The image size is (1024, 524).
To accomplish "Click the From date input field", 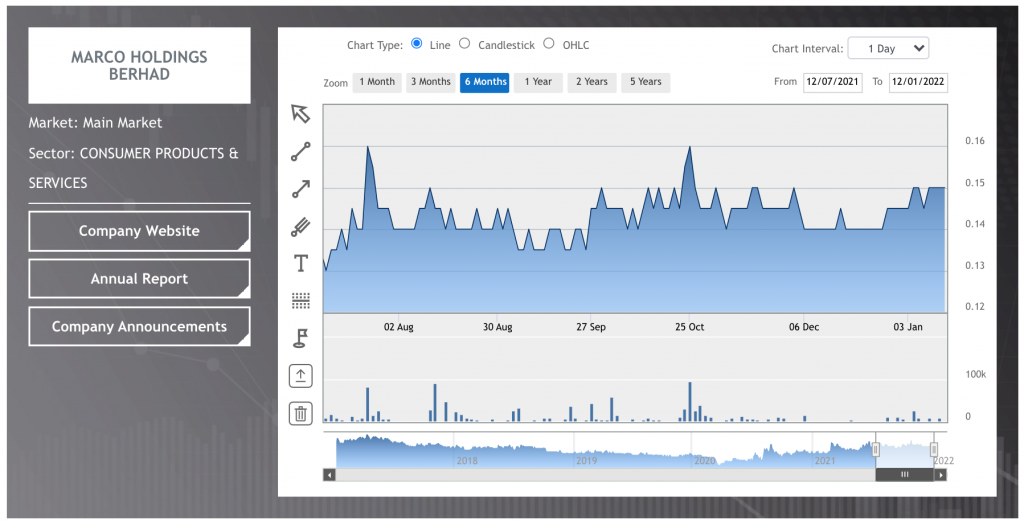I will coord(832,82).
